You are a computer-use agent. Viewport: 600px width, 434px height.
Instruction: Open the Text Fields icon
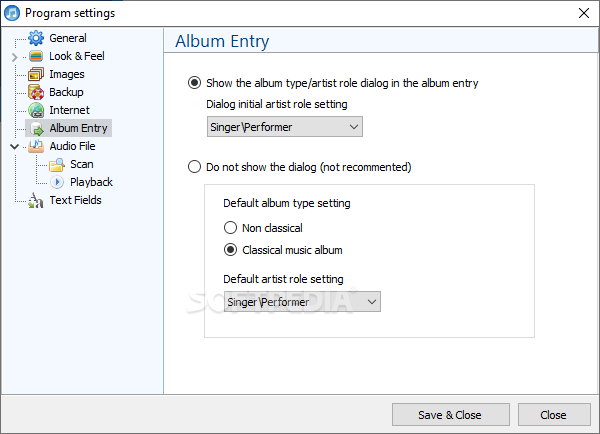(36, 200)
